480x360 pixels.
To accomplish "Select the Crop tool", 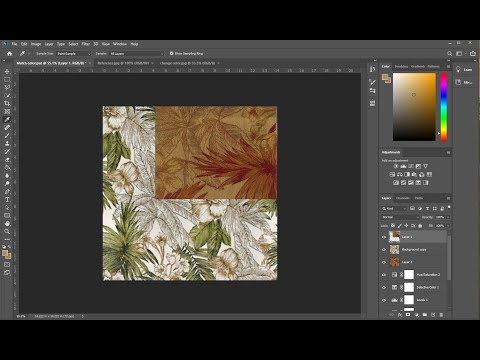I will (7, 103).
